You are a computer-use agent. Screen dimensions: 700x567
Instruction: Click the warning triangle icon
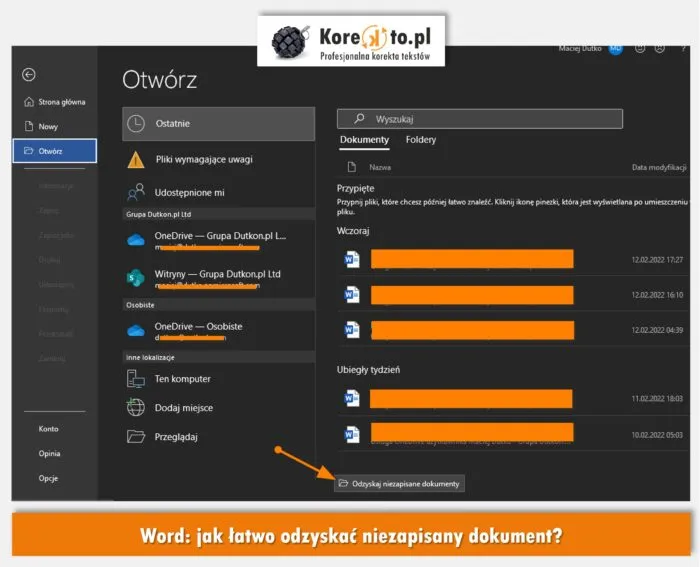click(136, 160)
